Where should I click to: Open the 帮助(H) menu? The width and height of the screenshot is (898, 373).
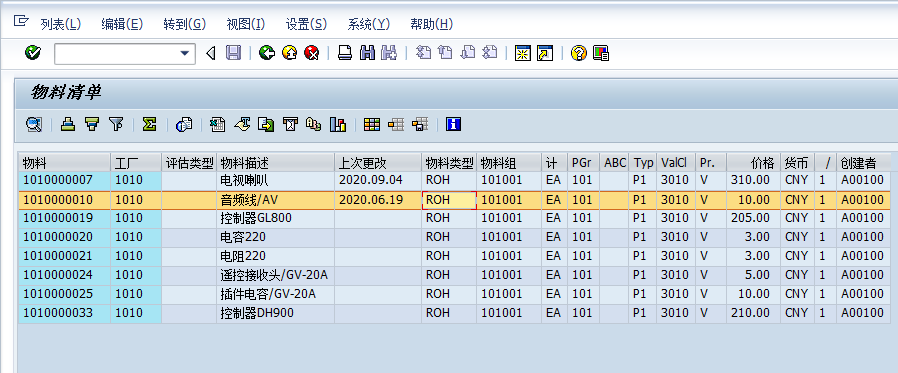pos(432,24)
